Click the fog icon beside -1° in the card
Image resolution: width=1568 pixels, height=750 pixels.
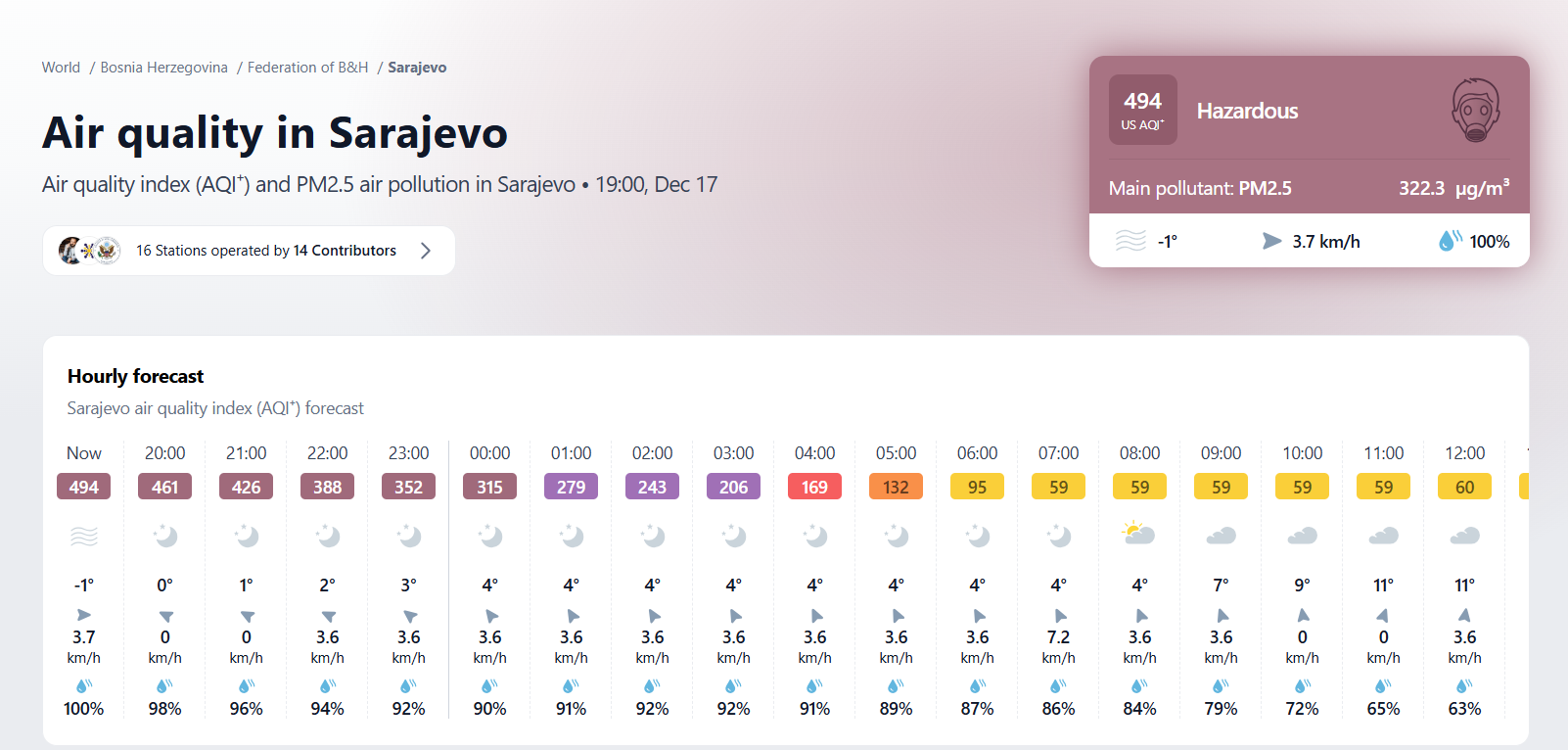tap(1130, 240)
